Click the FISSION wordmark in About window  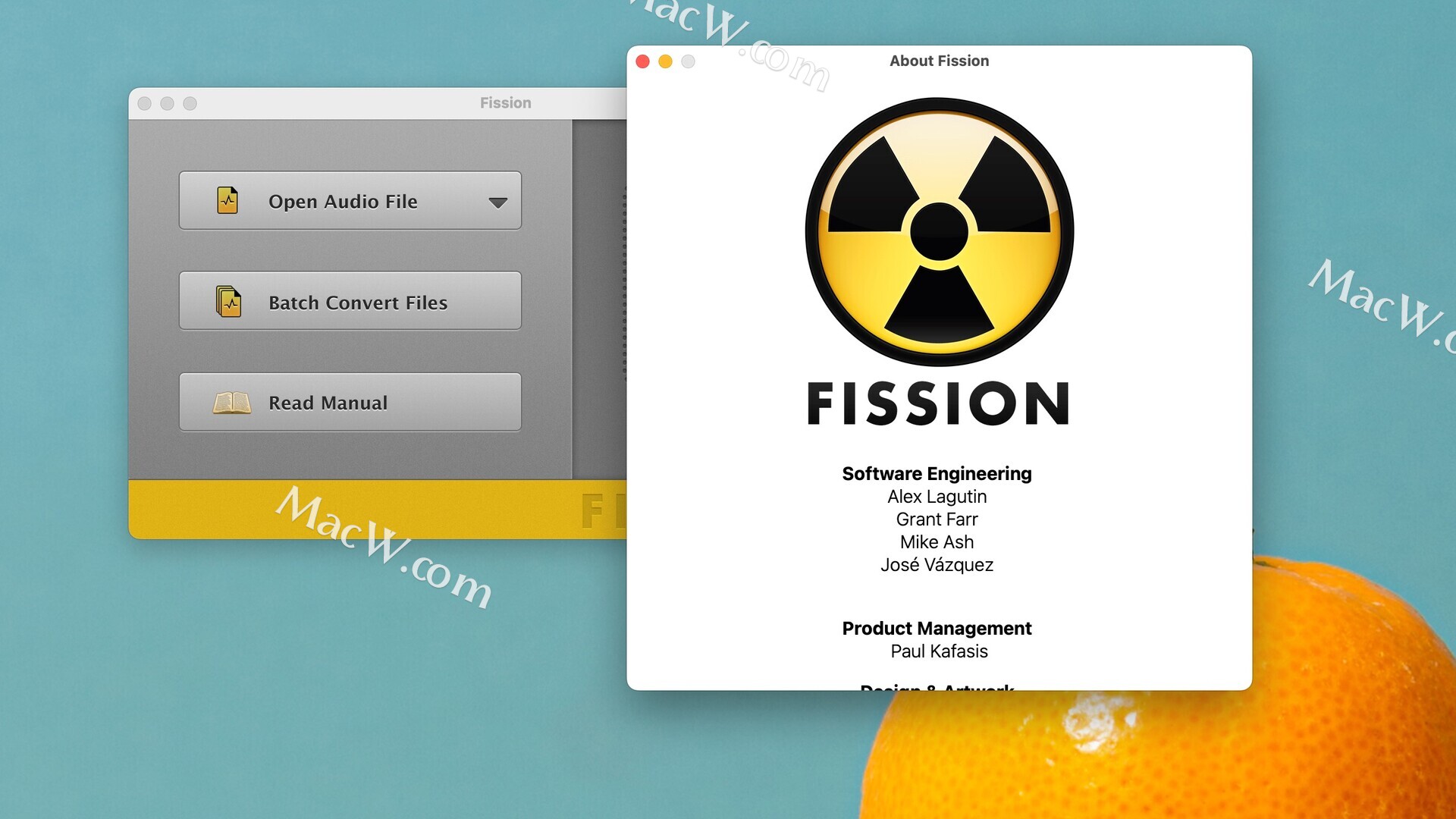click(938, 403)
